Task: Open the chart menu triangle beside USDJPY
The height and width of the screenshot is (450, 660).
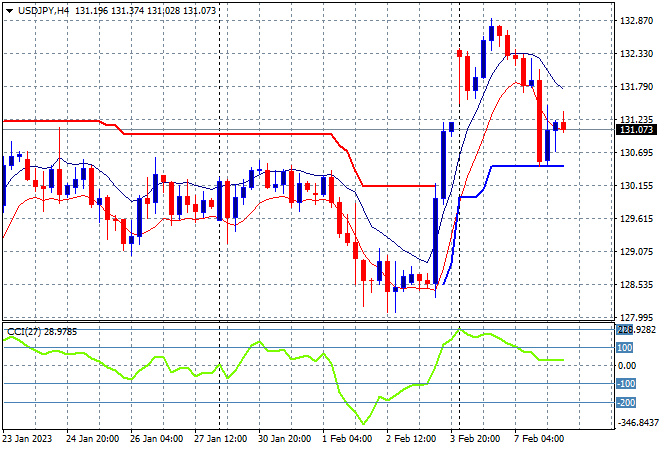Action: click(x=9, y=8)
